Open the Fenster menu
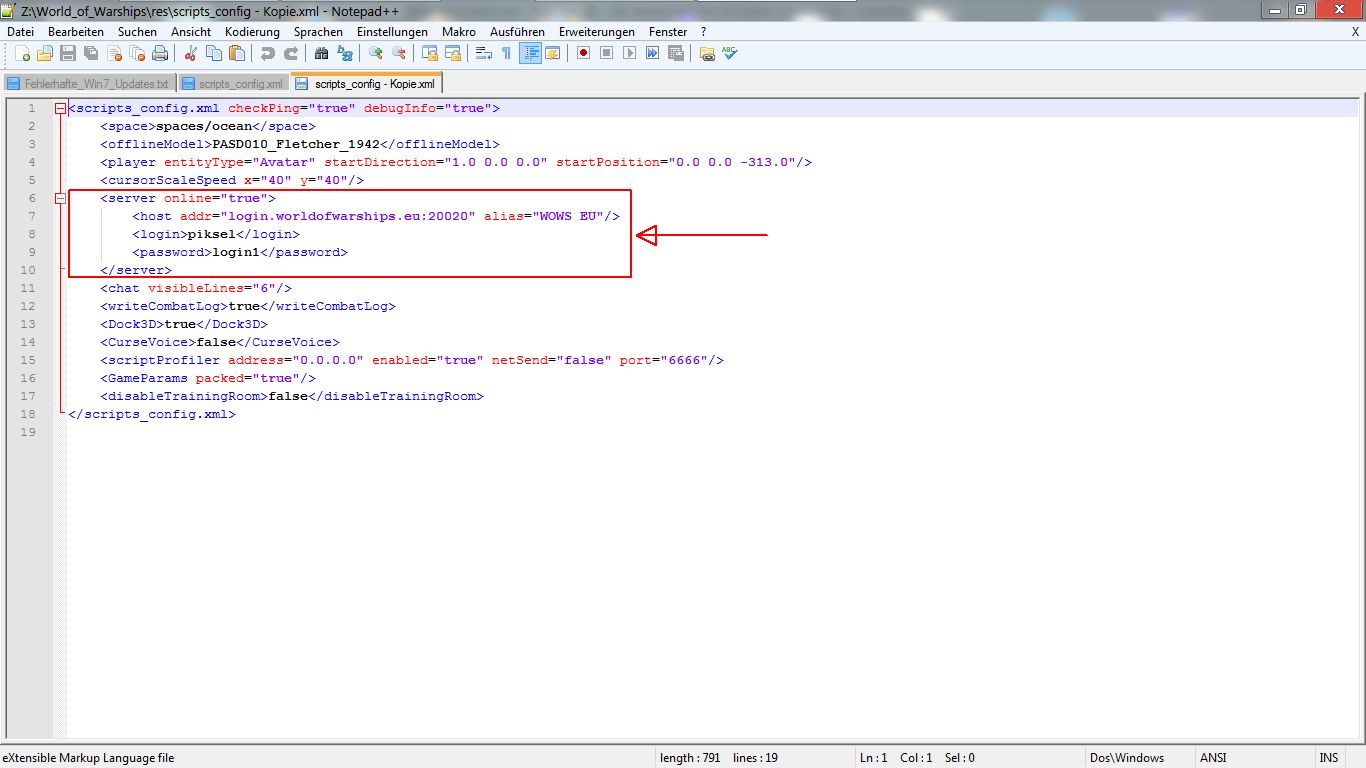This screenshot has height=768, width=1366. pyautogui.click(x=667, y=32)
